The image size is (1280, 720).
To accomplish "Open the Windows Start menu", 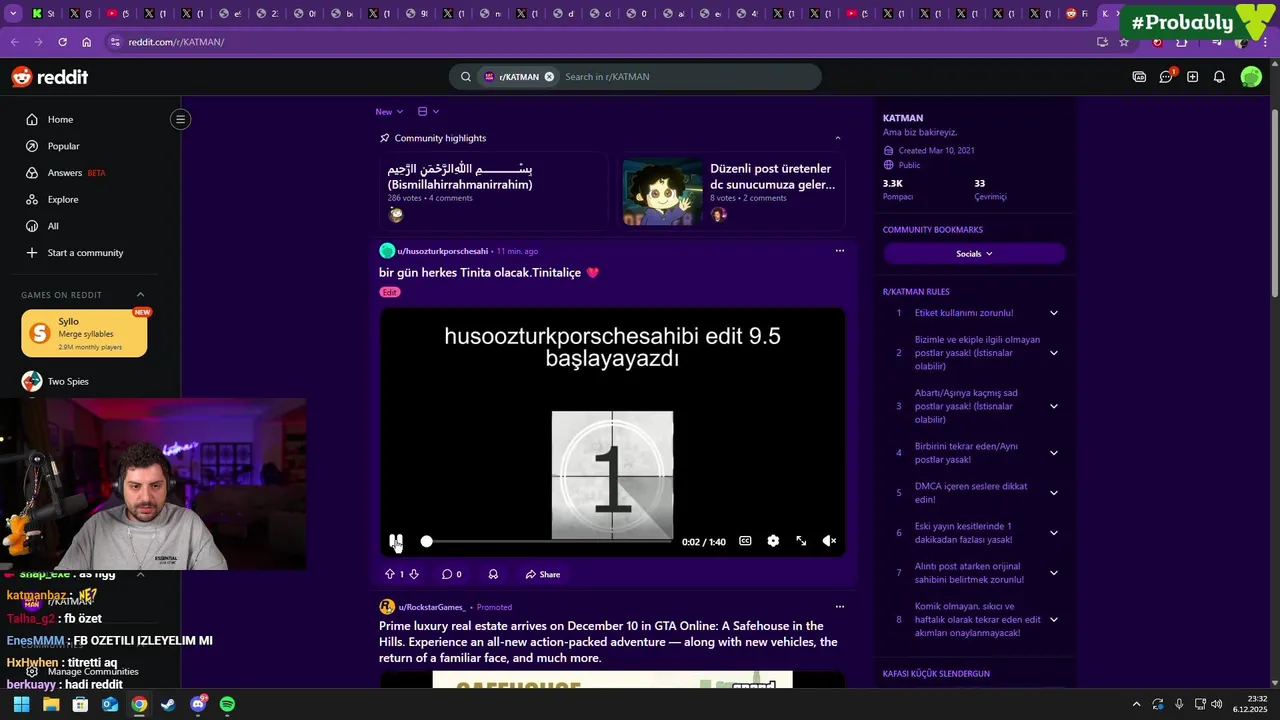I will click(x=21, y=704).
